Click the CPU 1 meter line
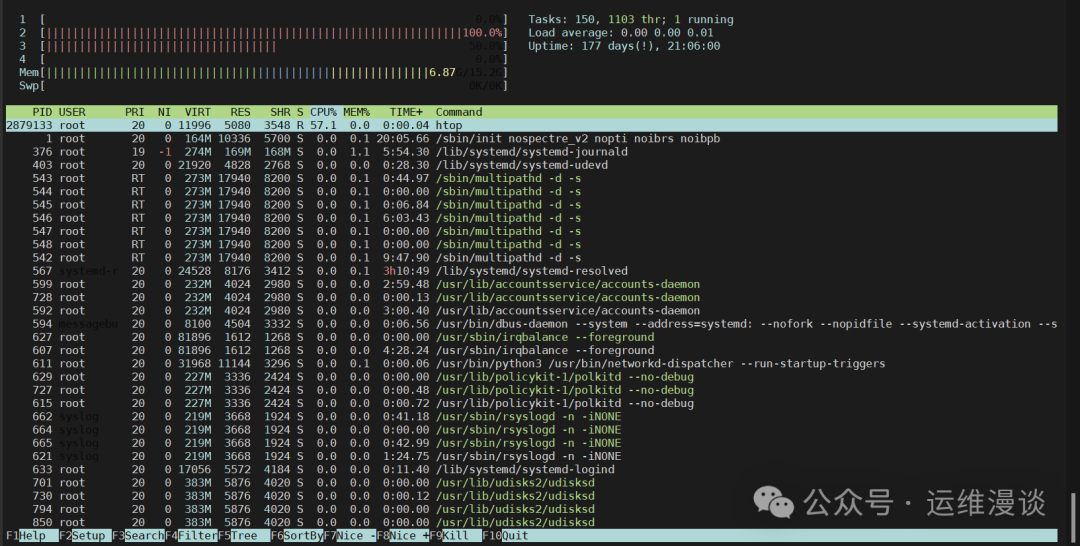This screenshot has width=1080, height=546. tap(264, 20)
